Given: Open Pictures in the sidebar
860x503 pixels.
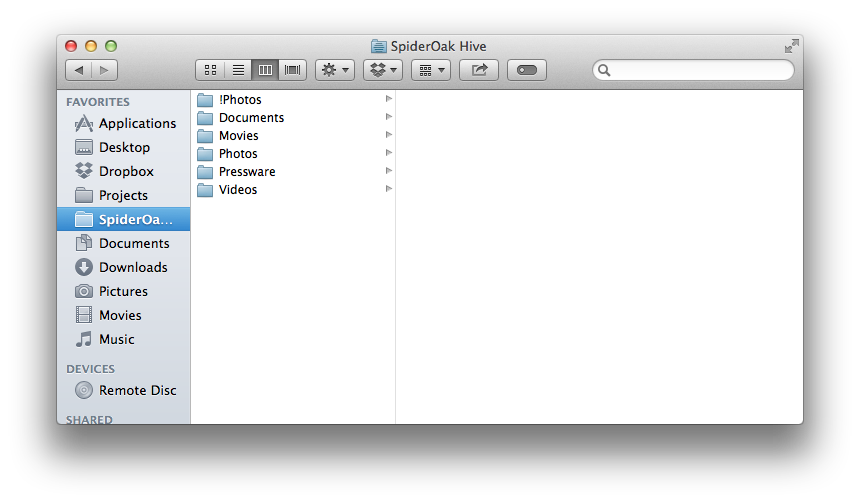Looking at the screenshot, I should coord(124,291).
